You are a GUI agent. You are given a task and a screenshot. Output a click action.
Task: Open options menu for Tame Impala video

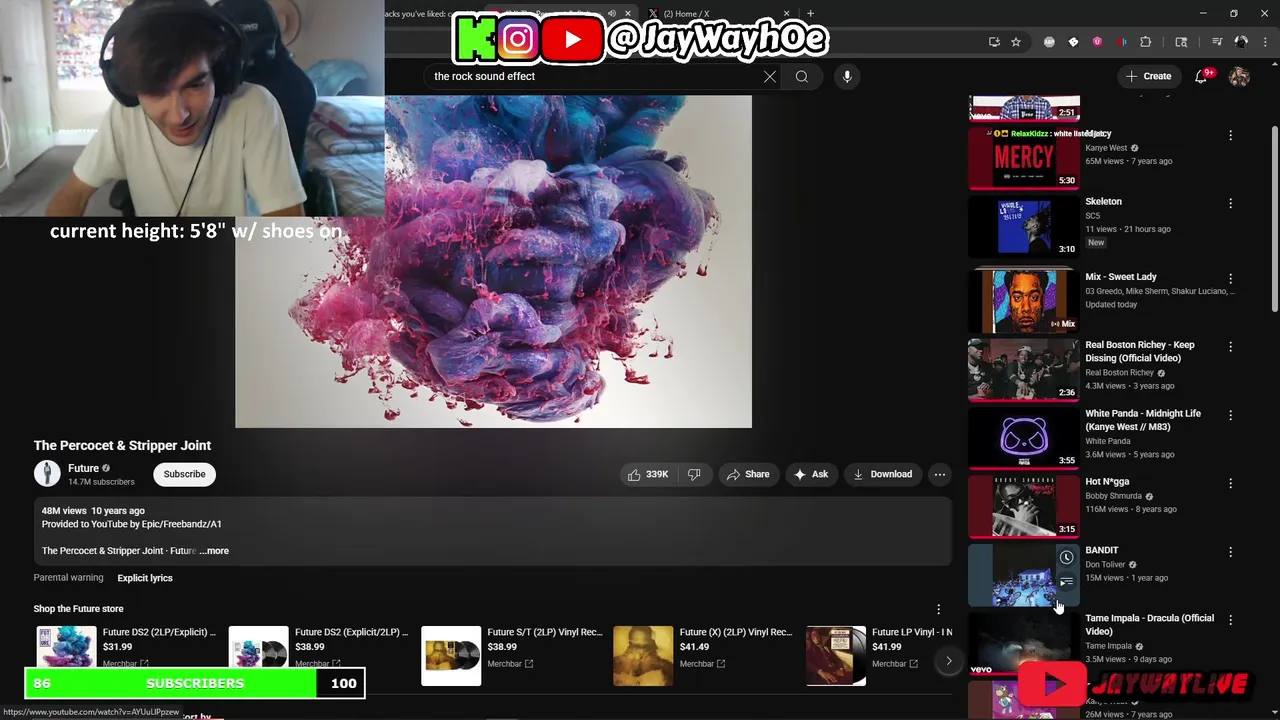[1231, 620]
